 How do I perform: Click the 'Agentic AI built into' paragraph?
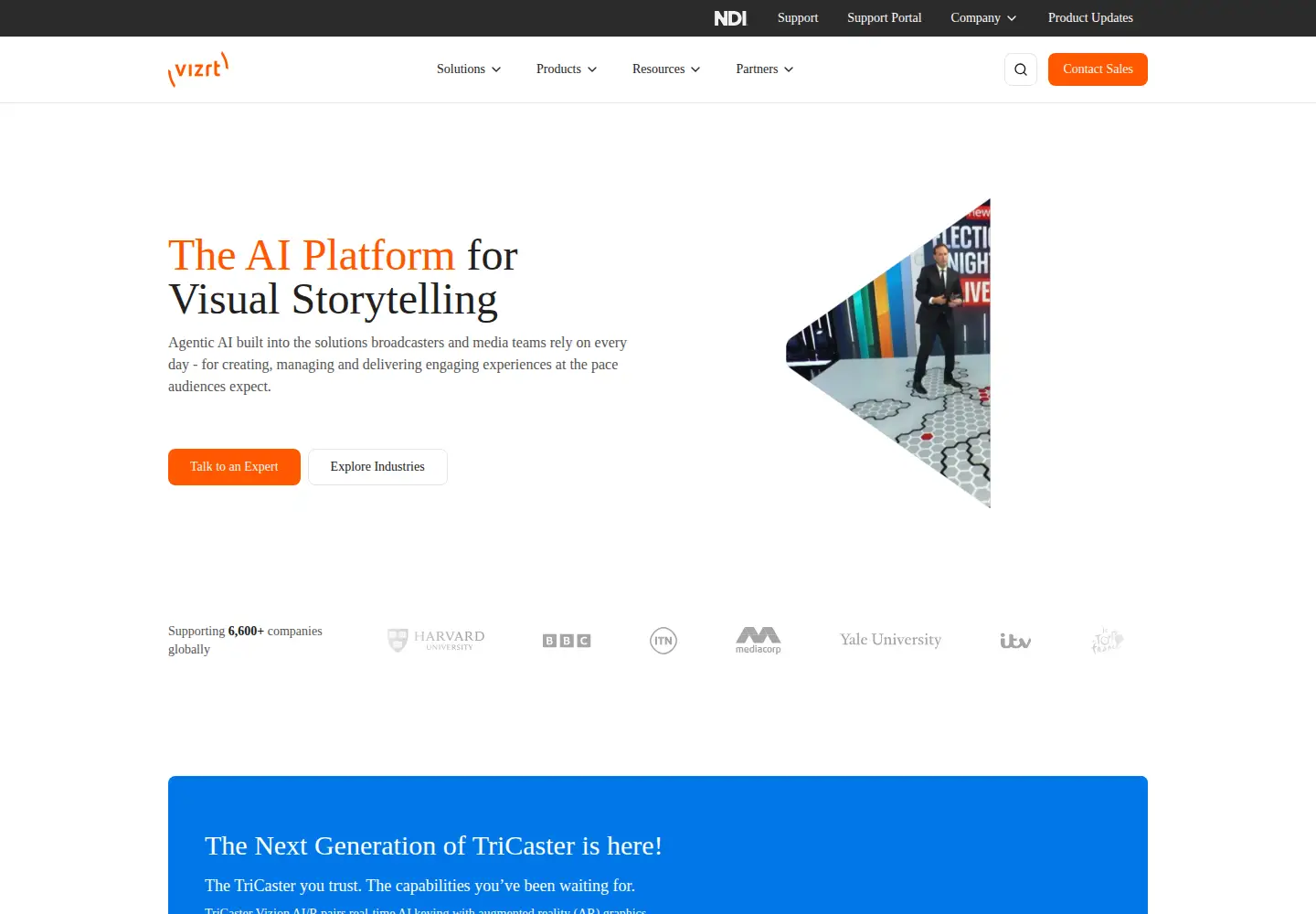tap(398, 365)
